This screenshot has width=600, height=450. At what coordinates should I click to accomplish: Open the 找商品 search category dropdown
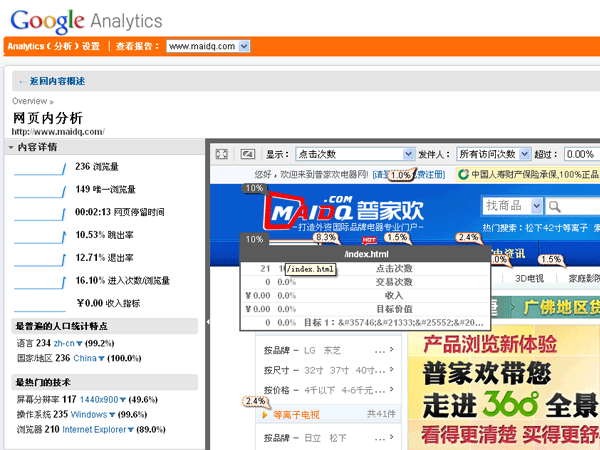(513, 206)
